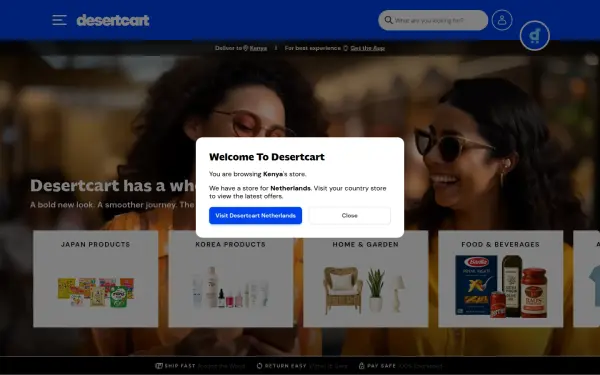Click the 'SHIP FAST' footer text
Image resolution: width=600 pixels, height=375 pixels.
[x=180, y=366]
